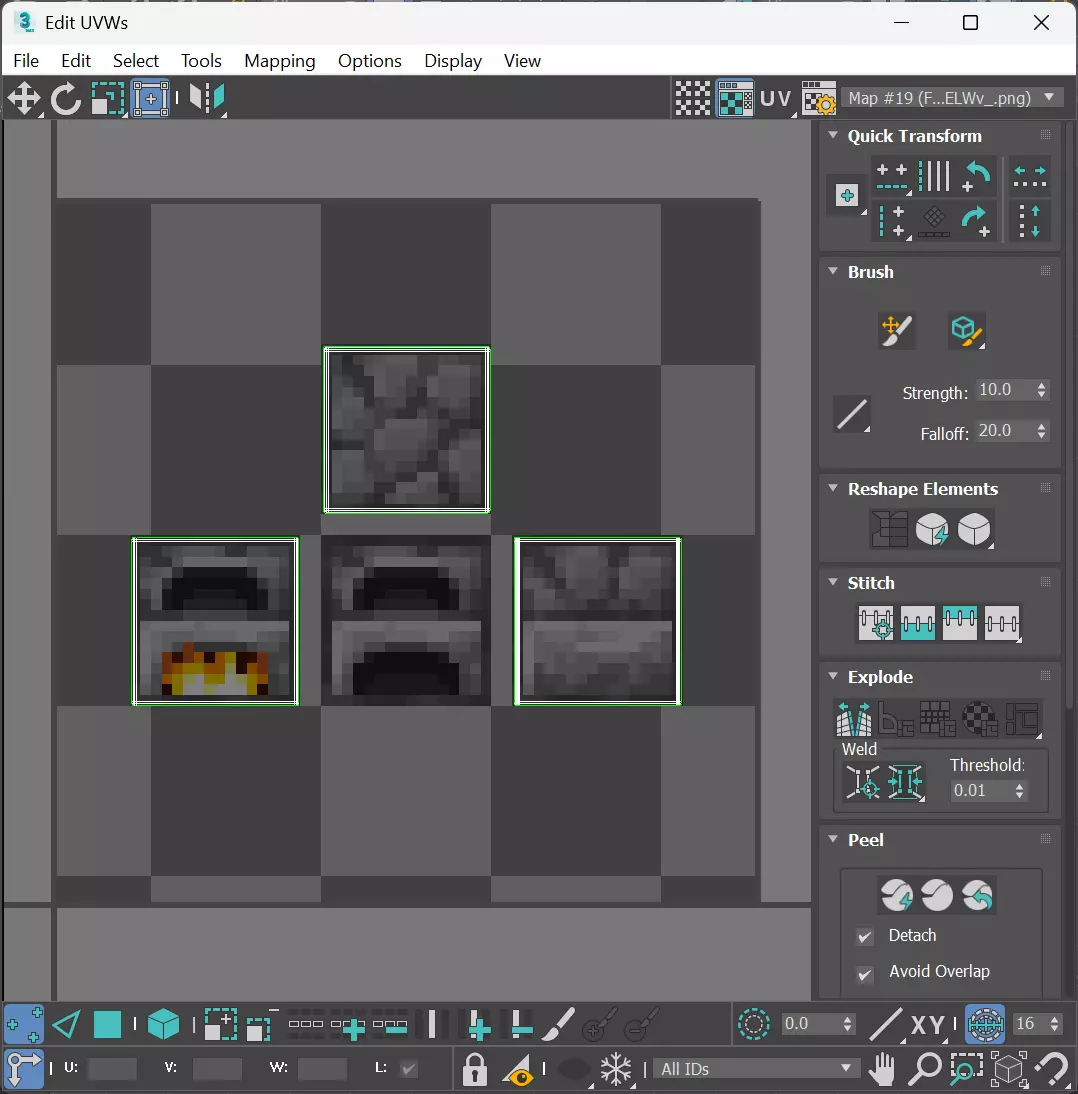Click Space Vertically icon
The width and height of the screenshot is (1078, 1094).
(1030, 222)
